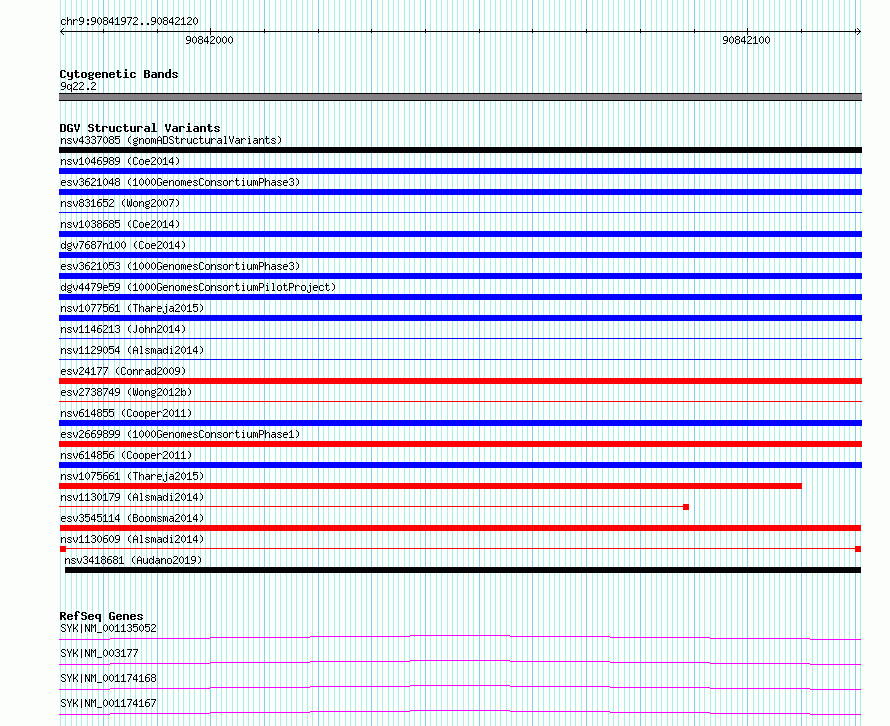Image resolution: width=890 pixels, height=726 pixels.
Task: Click the DGV Structural Variants track heading
Action: coord(140,128)
